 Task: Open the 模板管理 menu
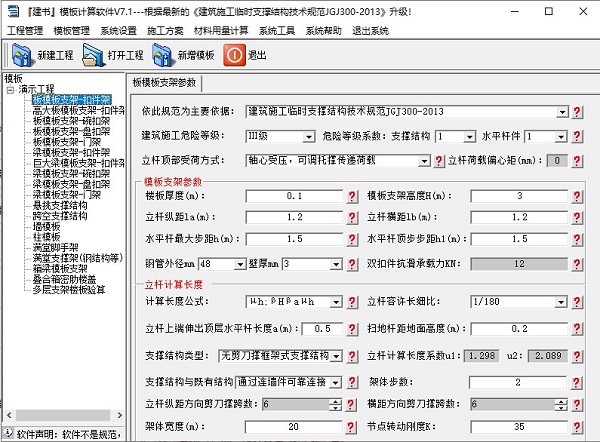[x=72, y=31]
